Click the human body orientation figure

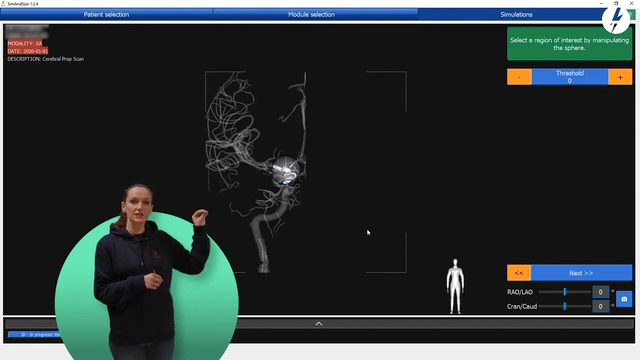click(455, 286)
